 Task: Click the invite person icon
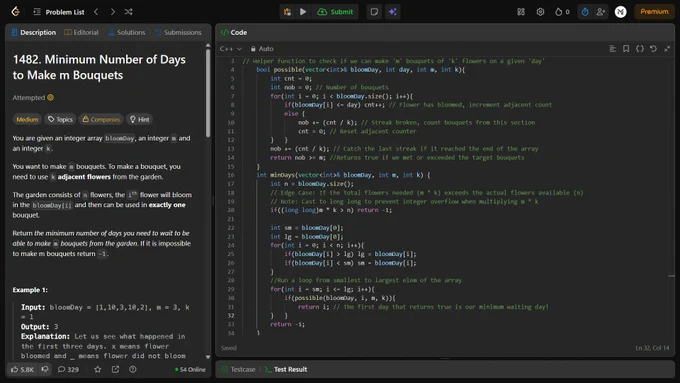[x=601, y=12]
